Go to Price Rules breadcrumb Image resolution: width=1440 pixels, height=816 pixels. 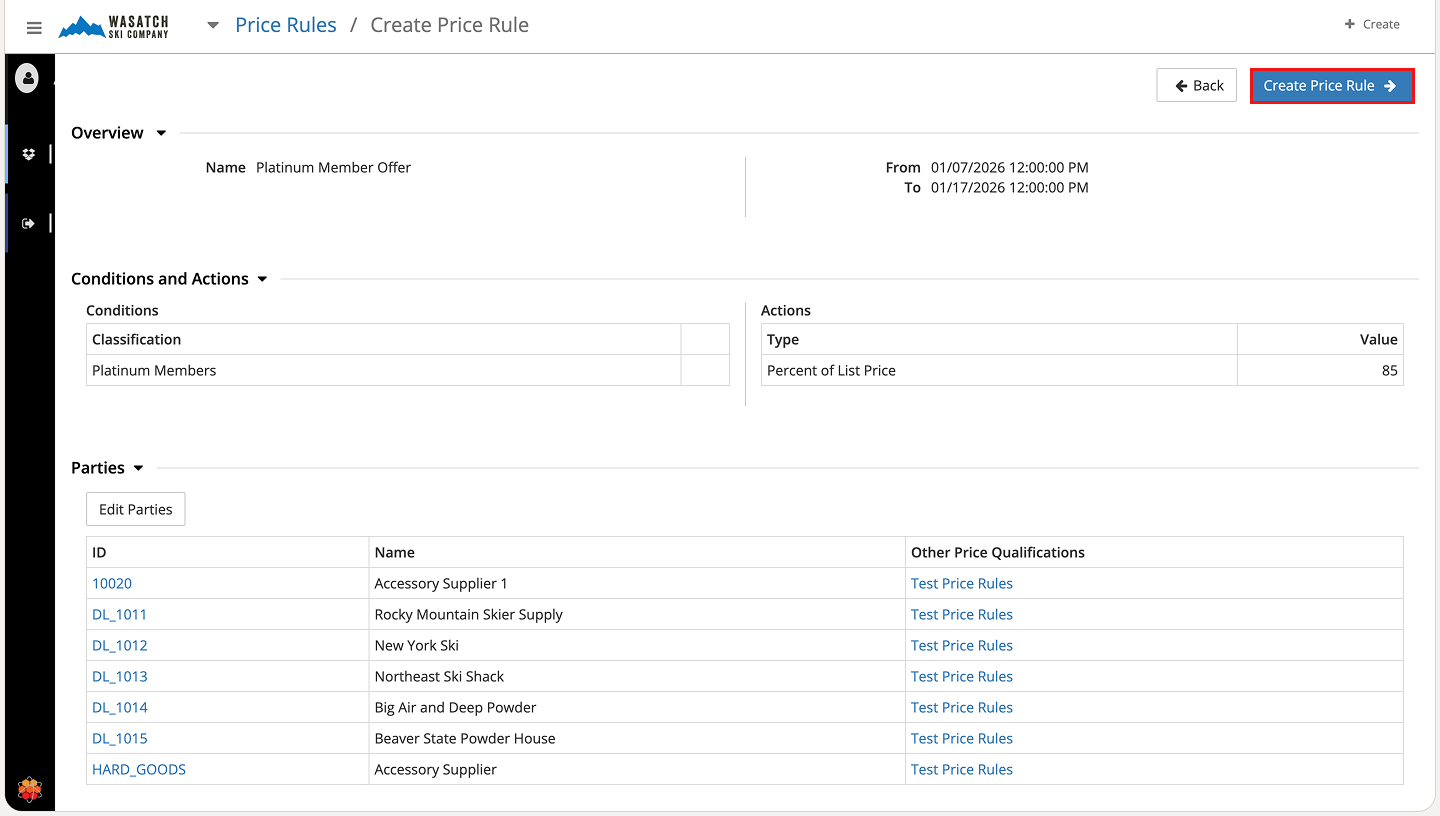coord(286,25)
